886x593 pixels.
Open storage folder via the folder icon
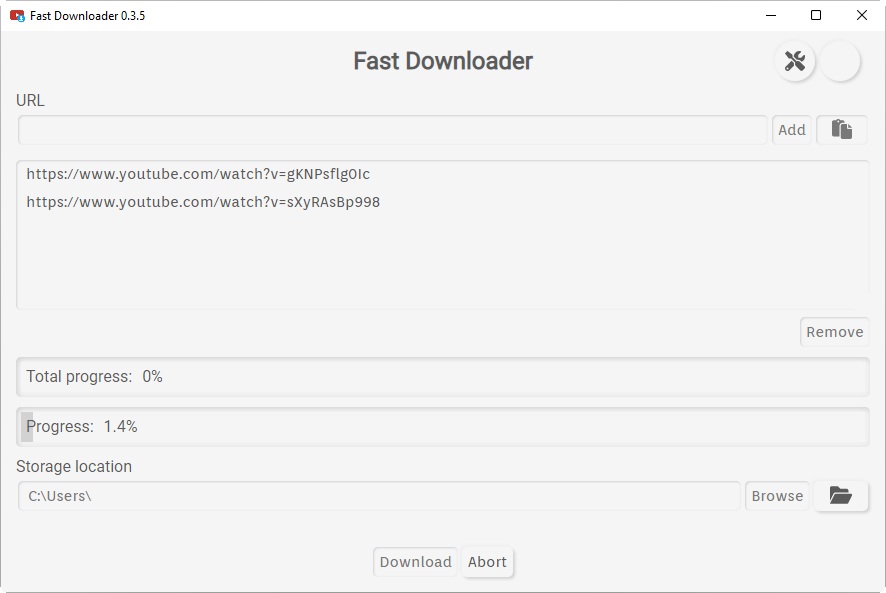tap(841, 496)
